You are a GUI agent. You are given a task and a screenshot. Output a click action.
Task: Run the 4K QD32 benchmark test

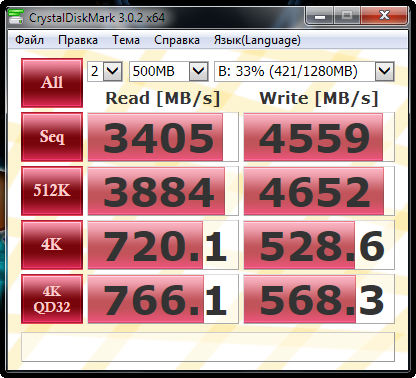click(x=52, y=299)
